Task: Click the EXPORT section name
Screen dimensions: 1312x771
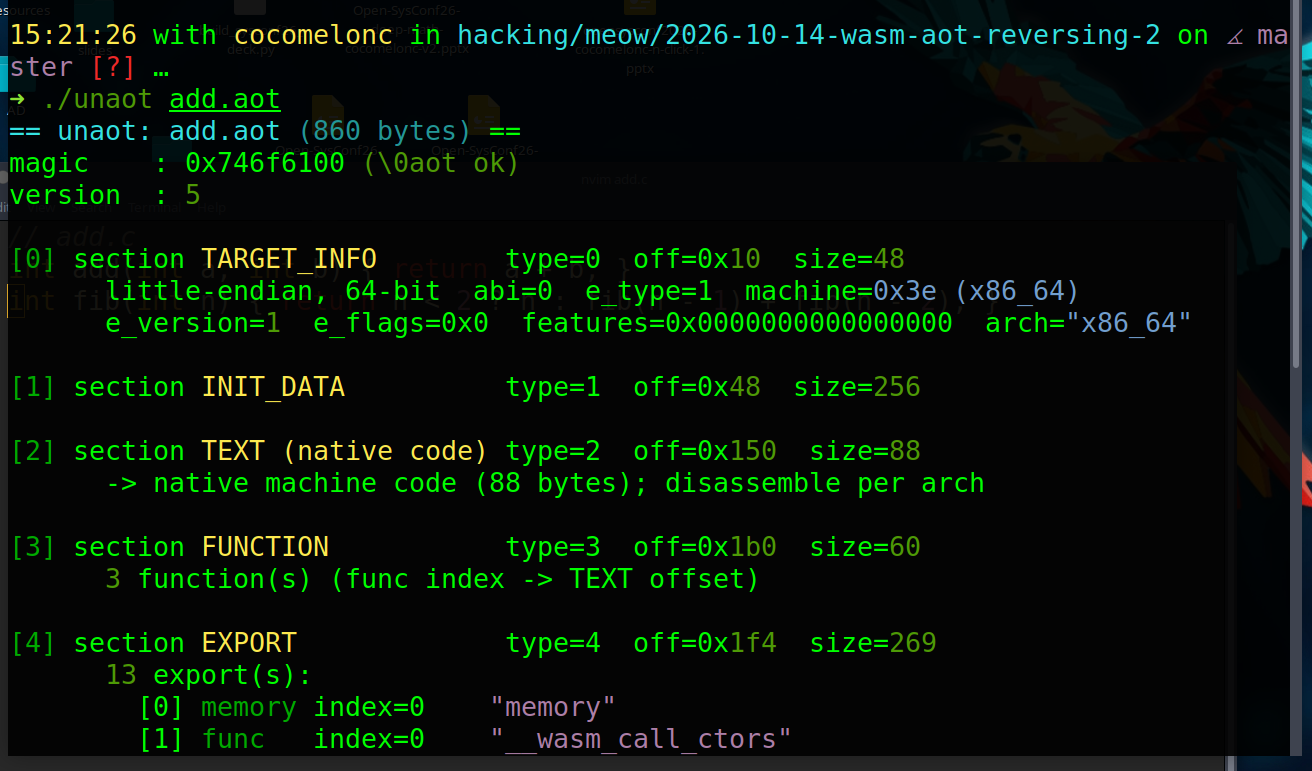Action: click(x=249, y=643)
